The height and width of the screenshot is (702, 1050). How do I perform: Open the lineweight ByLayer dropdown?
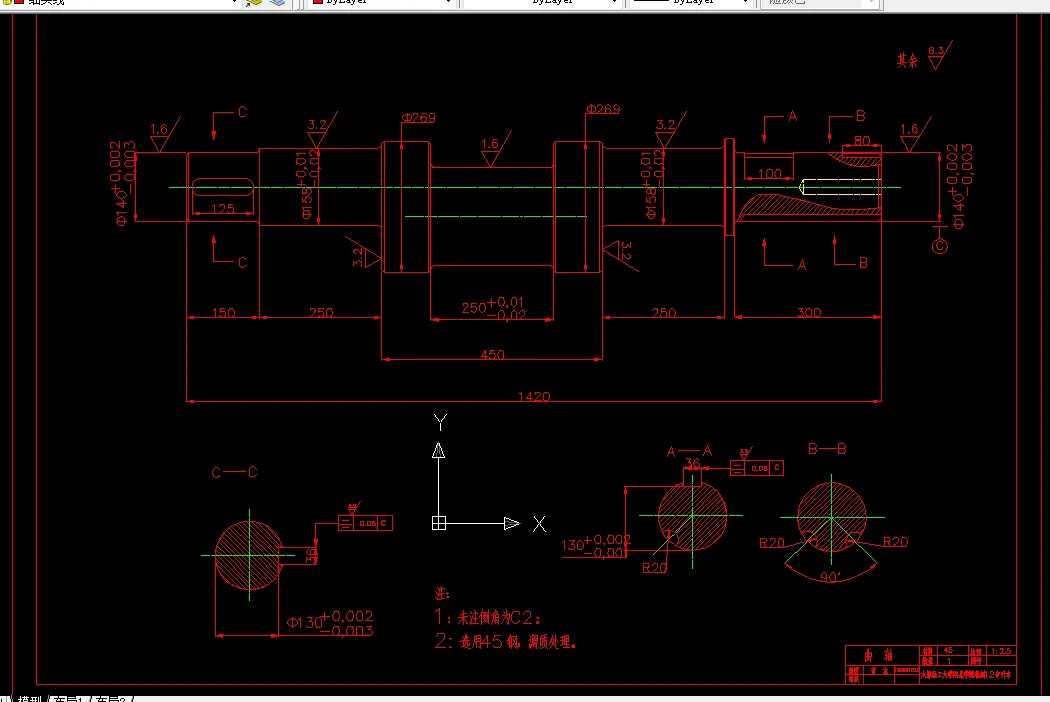(x=690, y=2)
